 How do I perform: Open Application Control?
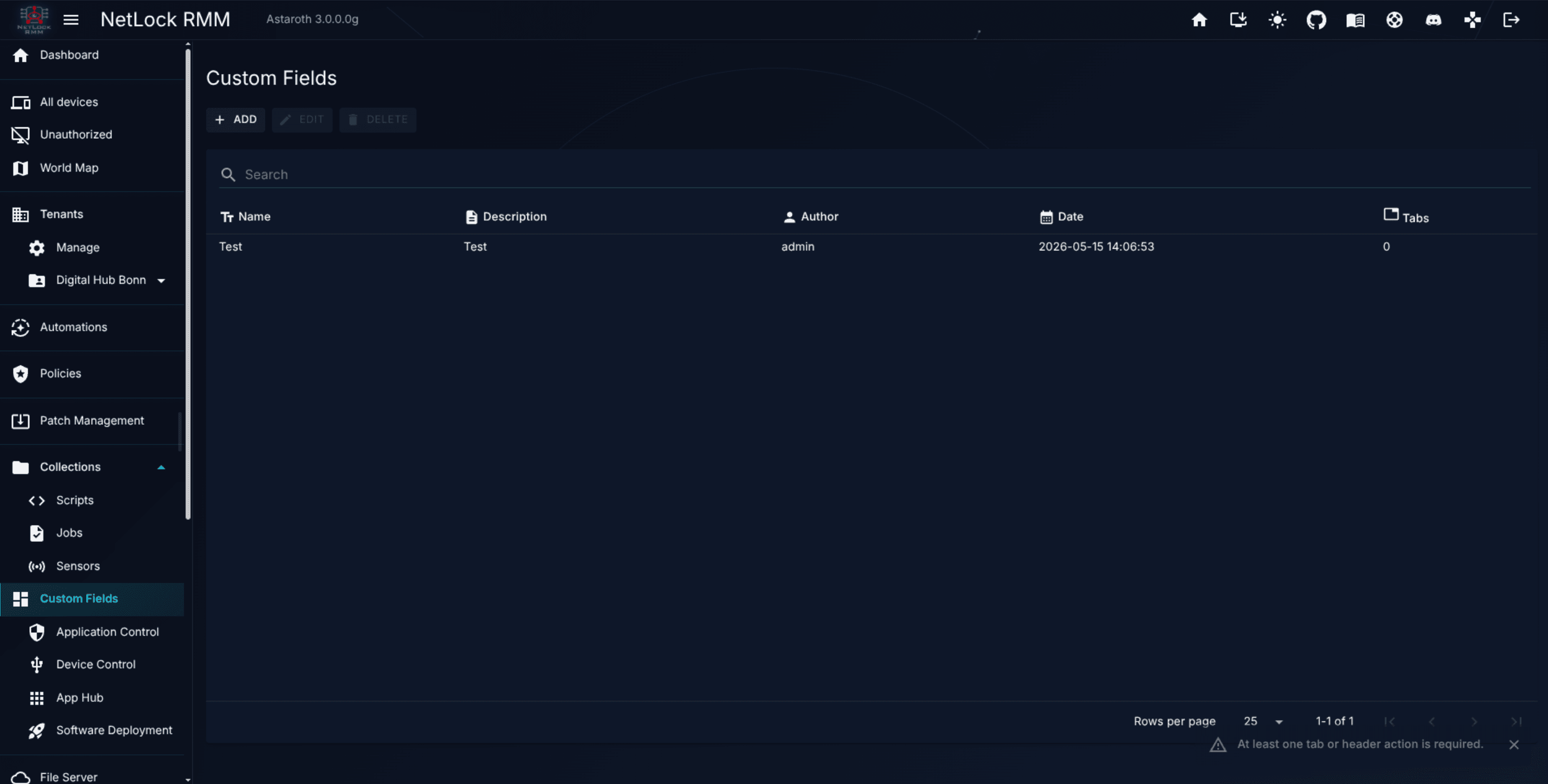click(x=92, y=632)
